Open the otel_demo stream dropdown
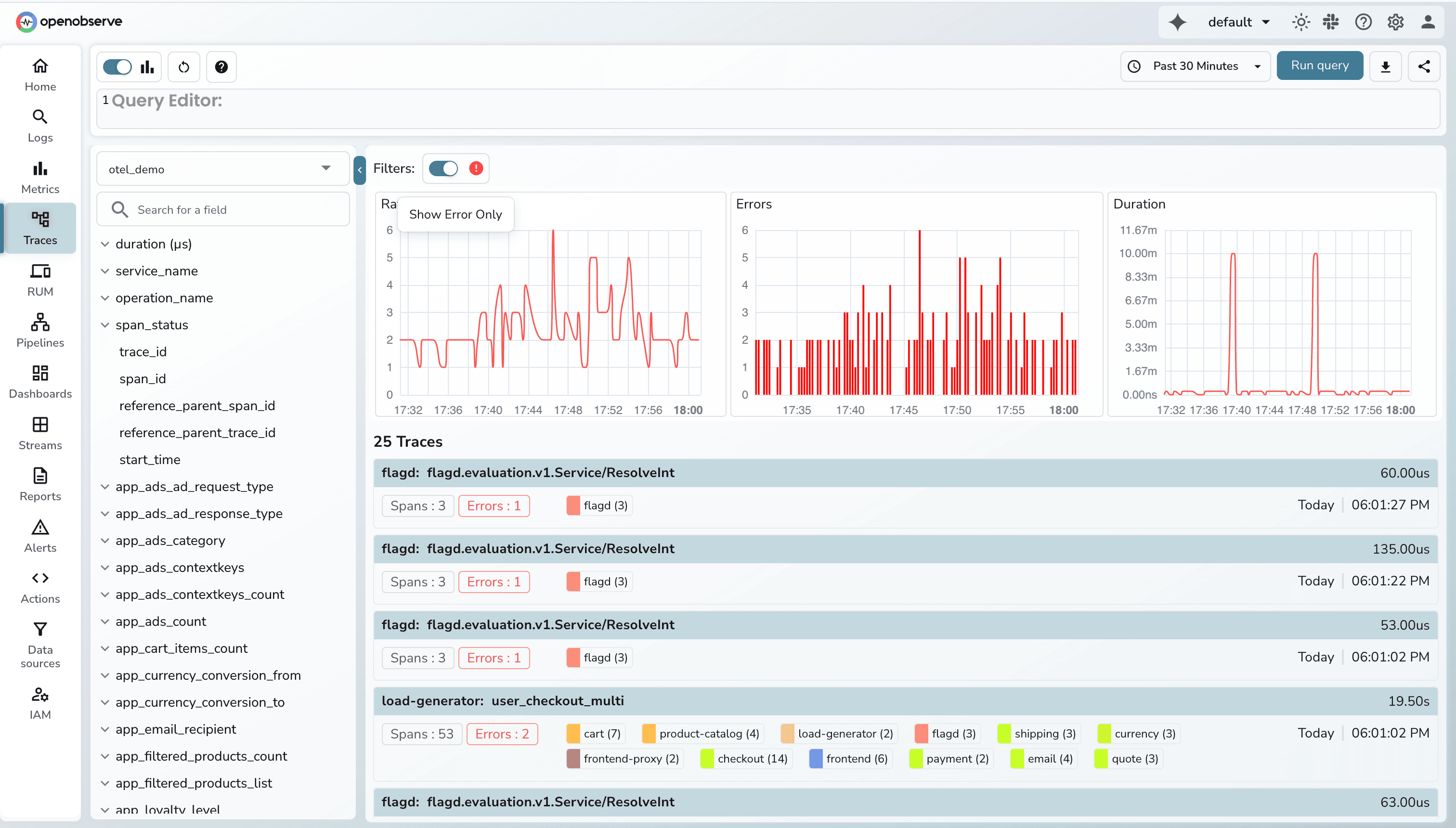Viewport: 1456px width, 828px height. [x=222, y=169]
